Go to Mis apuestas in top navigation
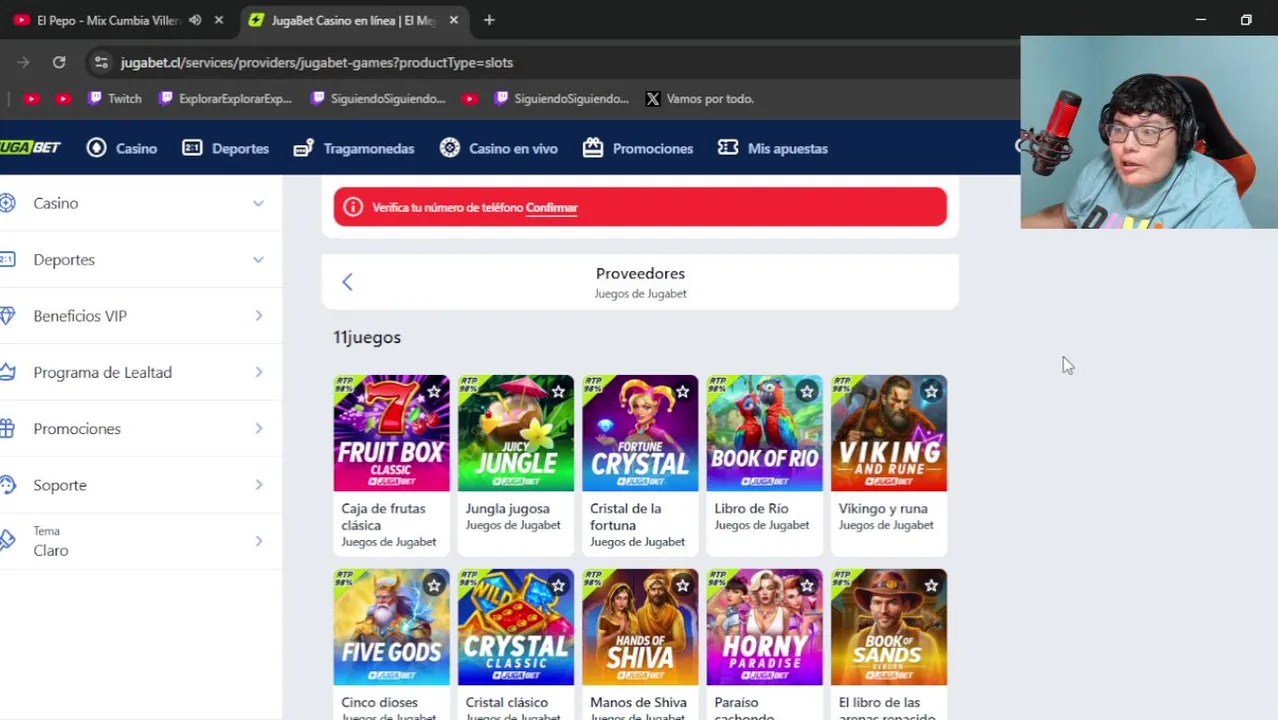The height and width of the screenshot is (720, 1278). pyautogui.click(x=787, y=148)
